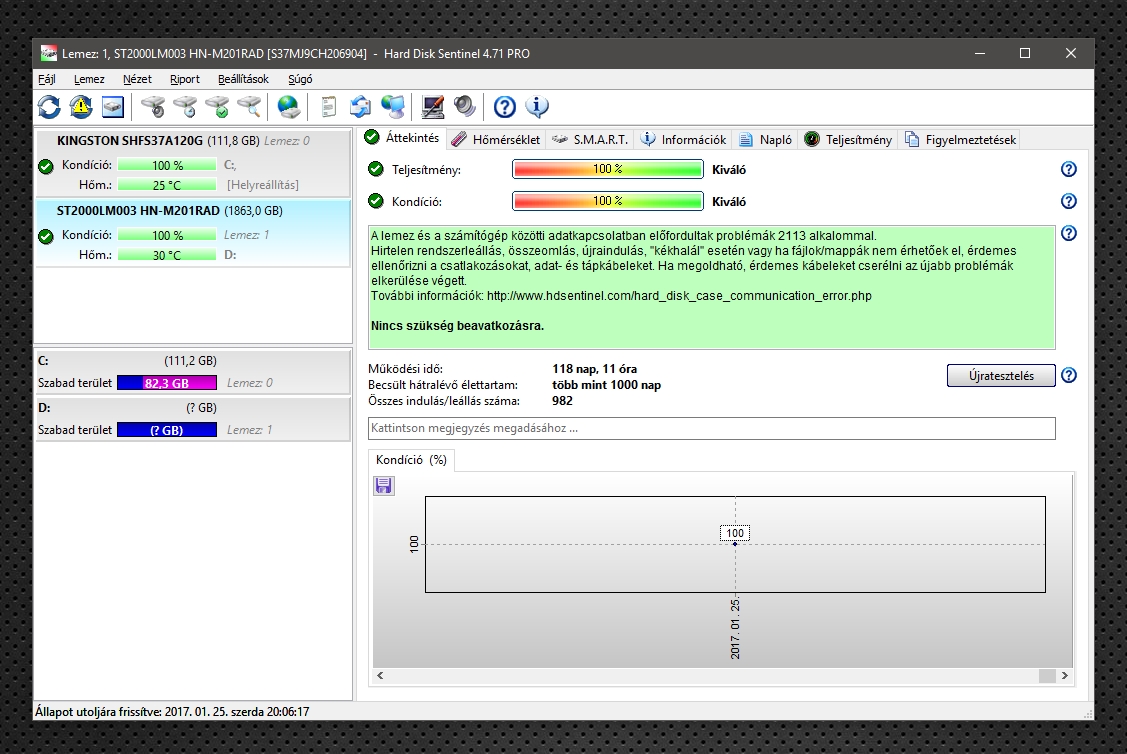
Task: Click the monitor with screwdriver toolbar icon
Action: pyautogui.click(x=433, y=107)
